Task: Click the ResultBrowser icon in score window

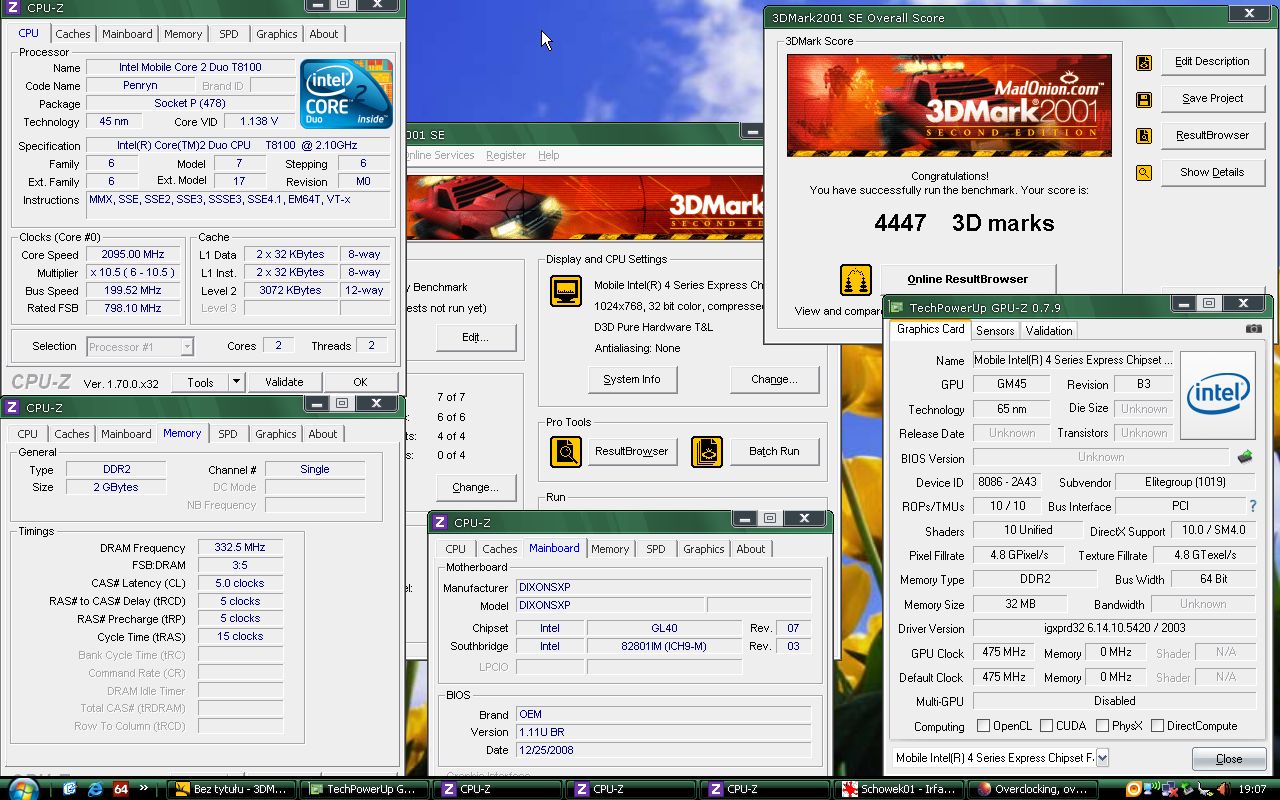Action: click(x=1144, y=136)
